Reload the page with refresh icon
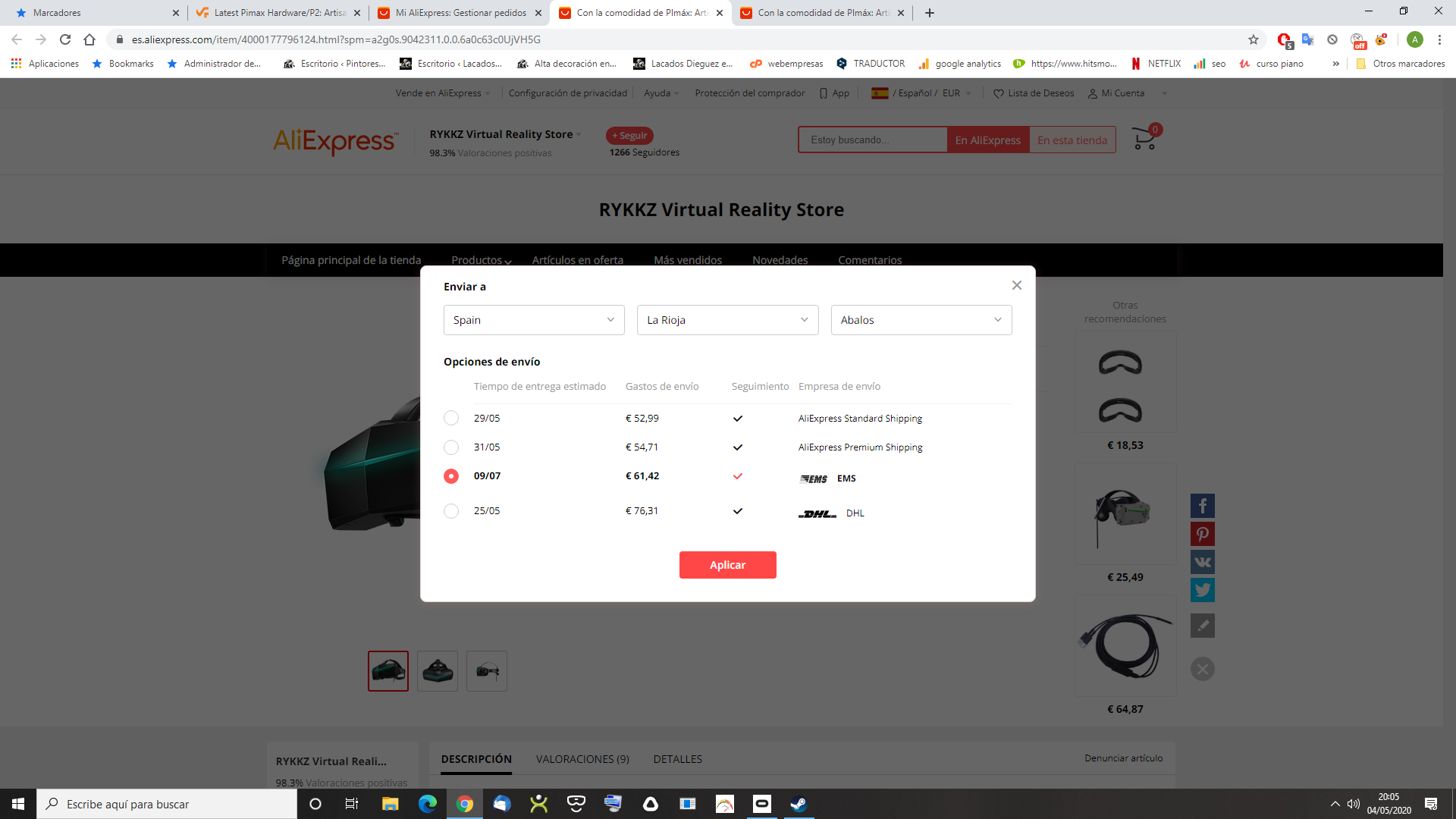The image size is (1456, 819). 65,39
